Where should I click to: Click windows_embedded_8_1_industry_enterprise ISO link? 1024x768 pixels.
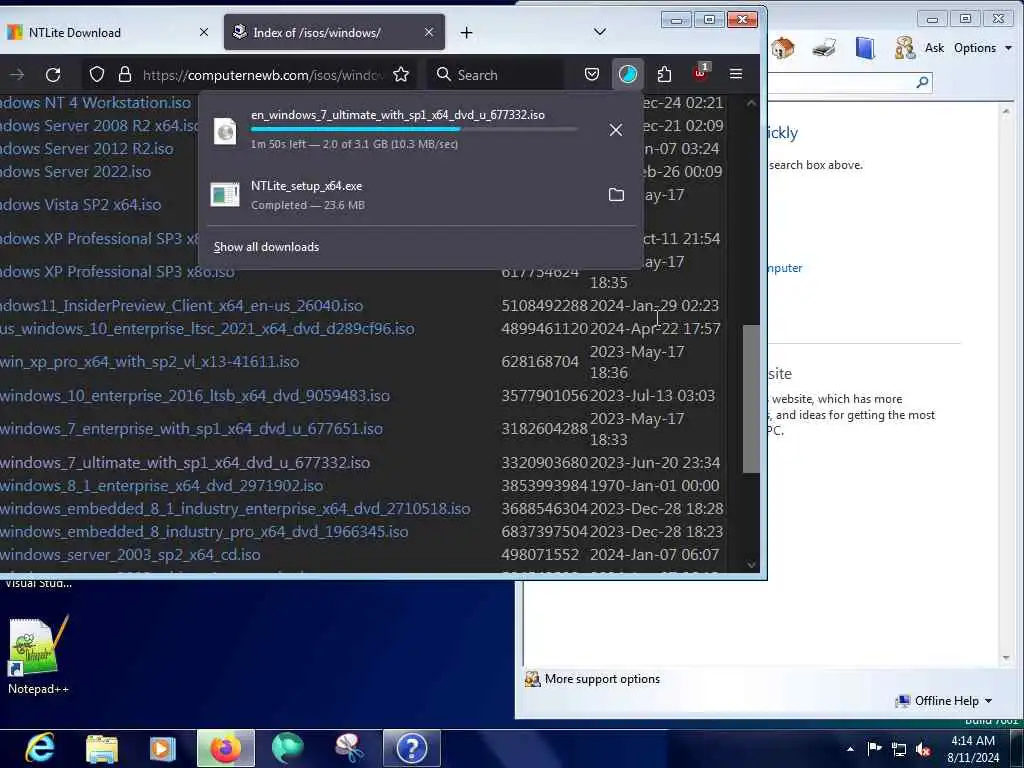pos(235,509)
